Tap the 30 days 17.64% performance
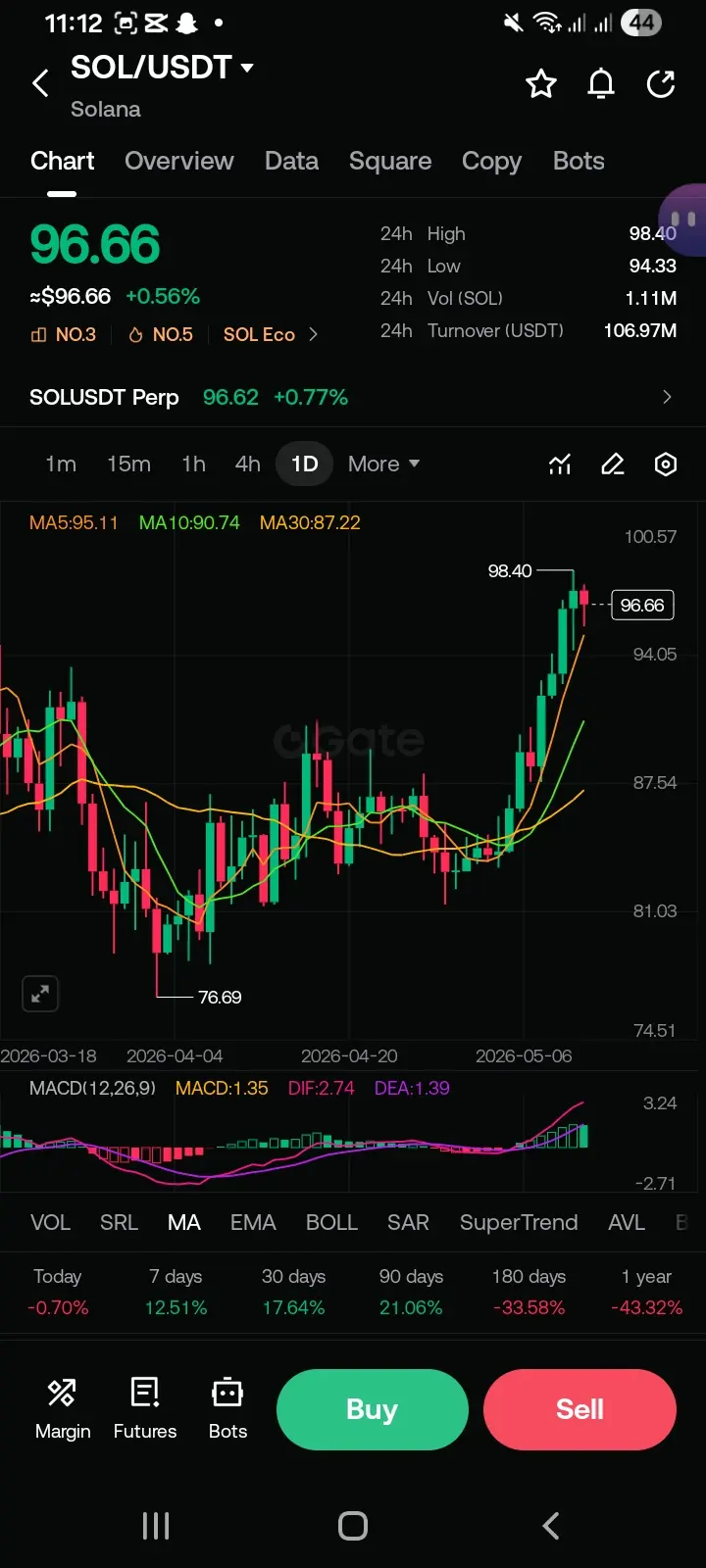Screen dimensions: 706x1568 293,1292
